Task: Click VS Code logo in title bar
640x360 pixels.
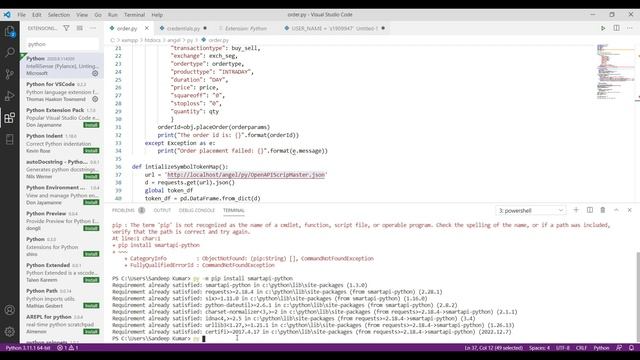Action: 7,15
